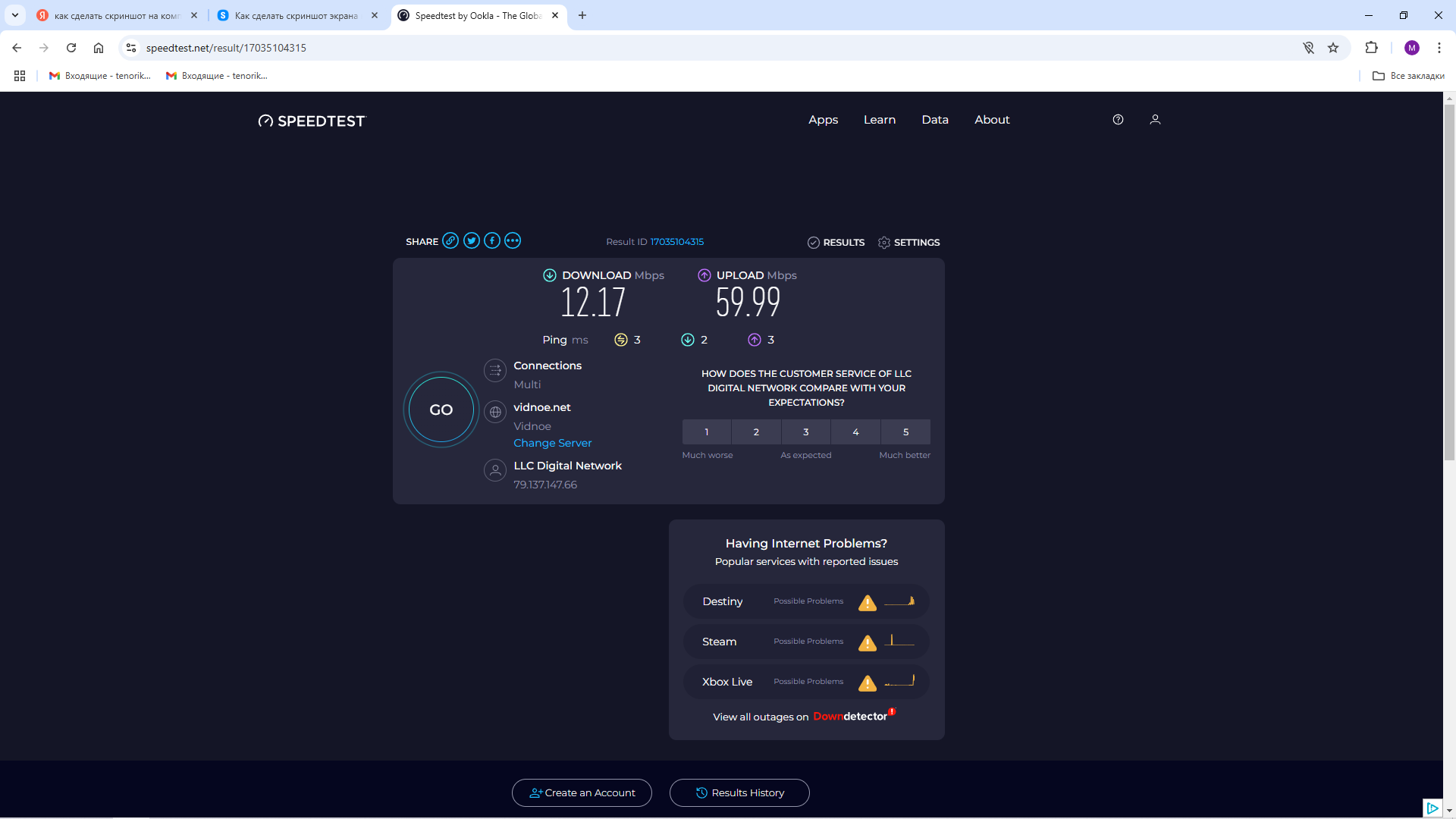The width and height of the screenshot is (1456, 819).
Task: Open the user account icon
Action: click(1155, 120)
